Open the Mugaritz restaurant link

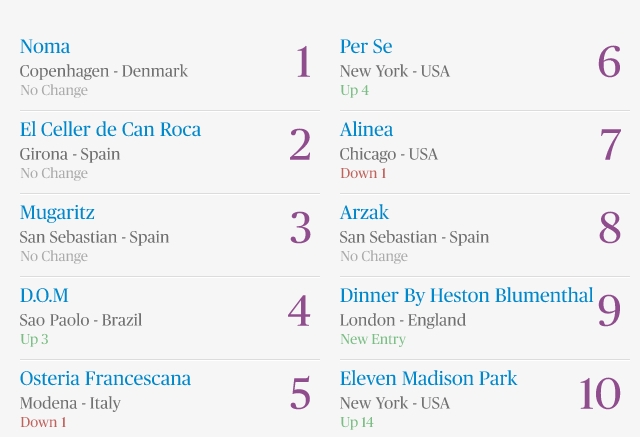(x=57, y=213)
